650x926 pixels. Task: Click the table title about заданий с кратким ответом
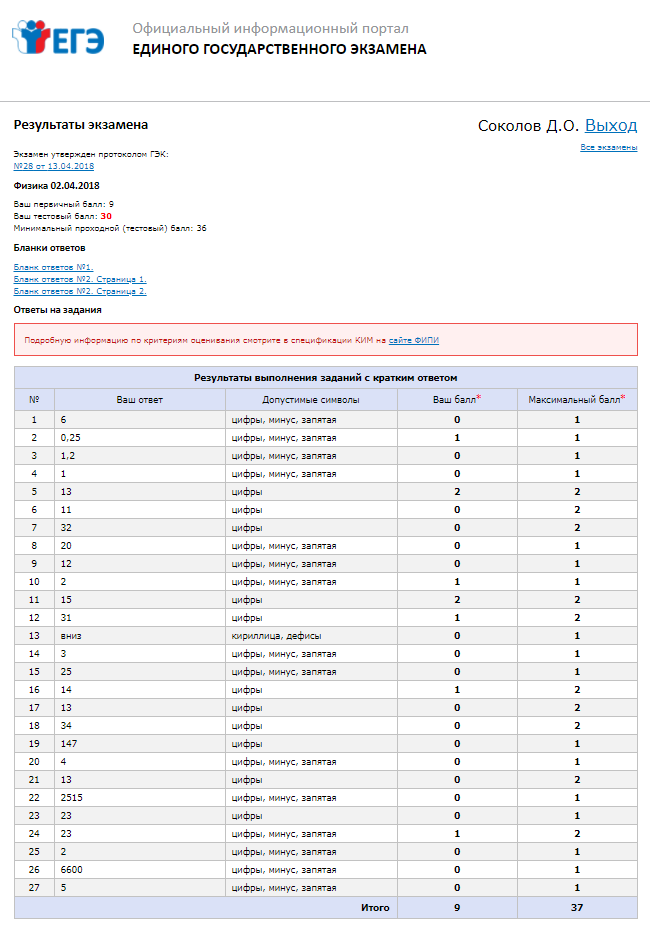click(x=325, y=378)
